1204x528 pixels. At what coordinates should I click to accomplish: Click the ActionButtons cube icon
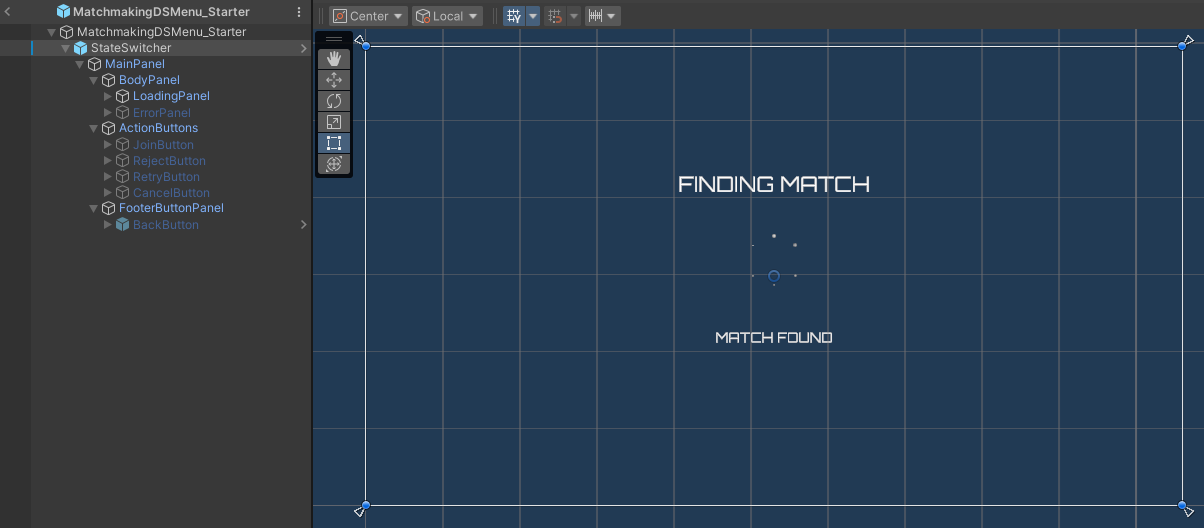click(109, 128)
